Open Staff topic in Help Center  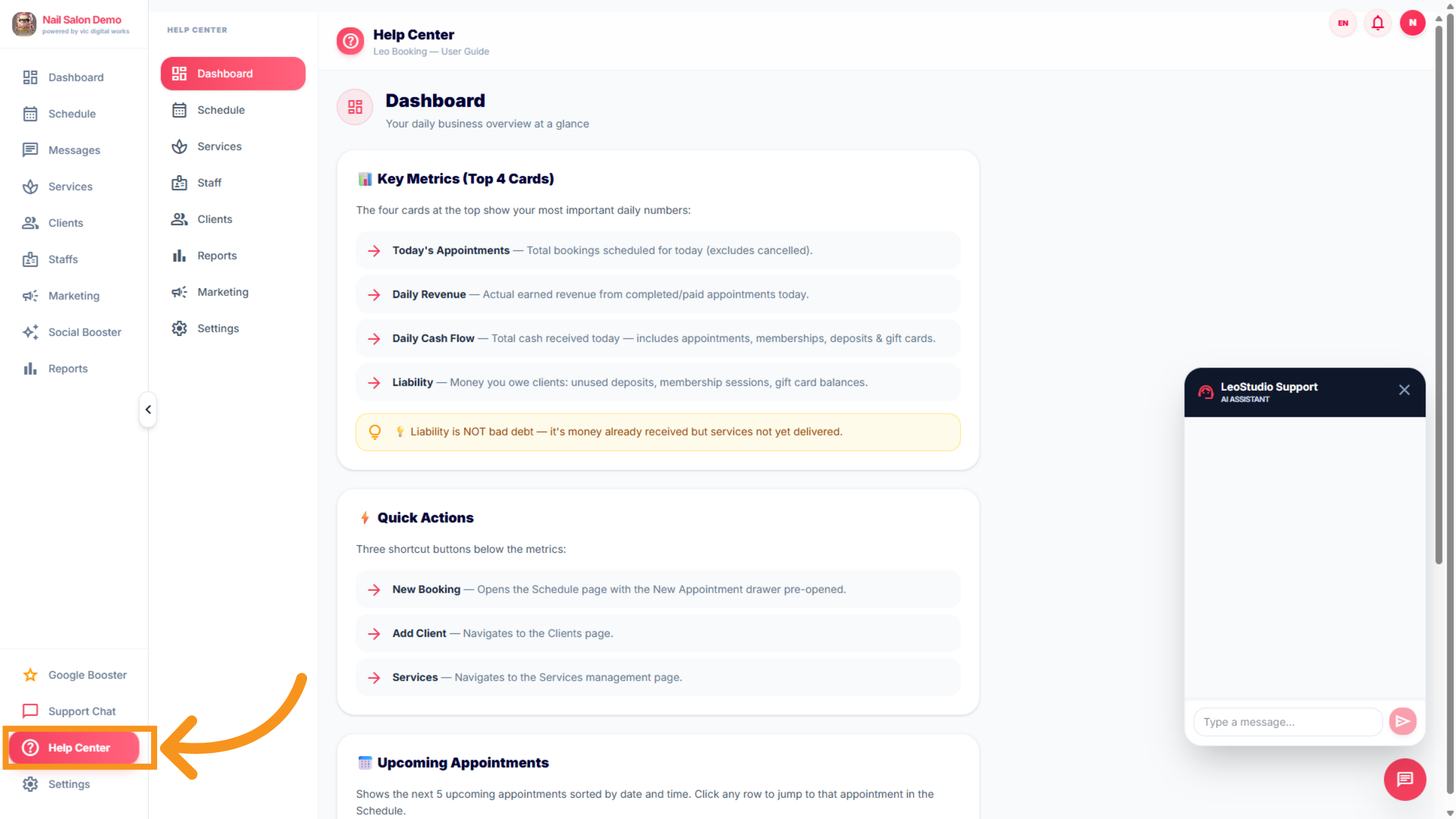[209, 183]
